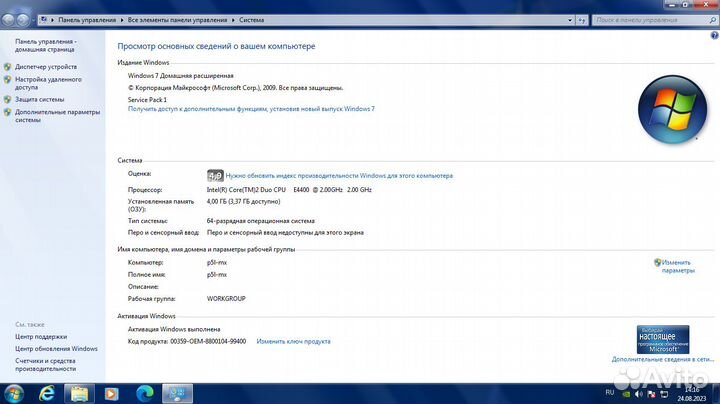Open Защита системы sidebar link
720x404 pixels.
click(x=39, y=99)
